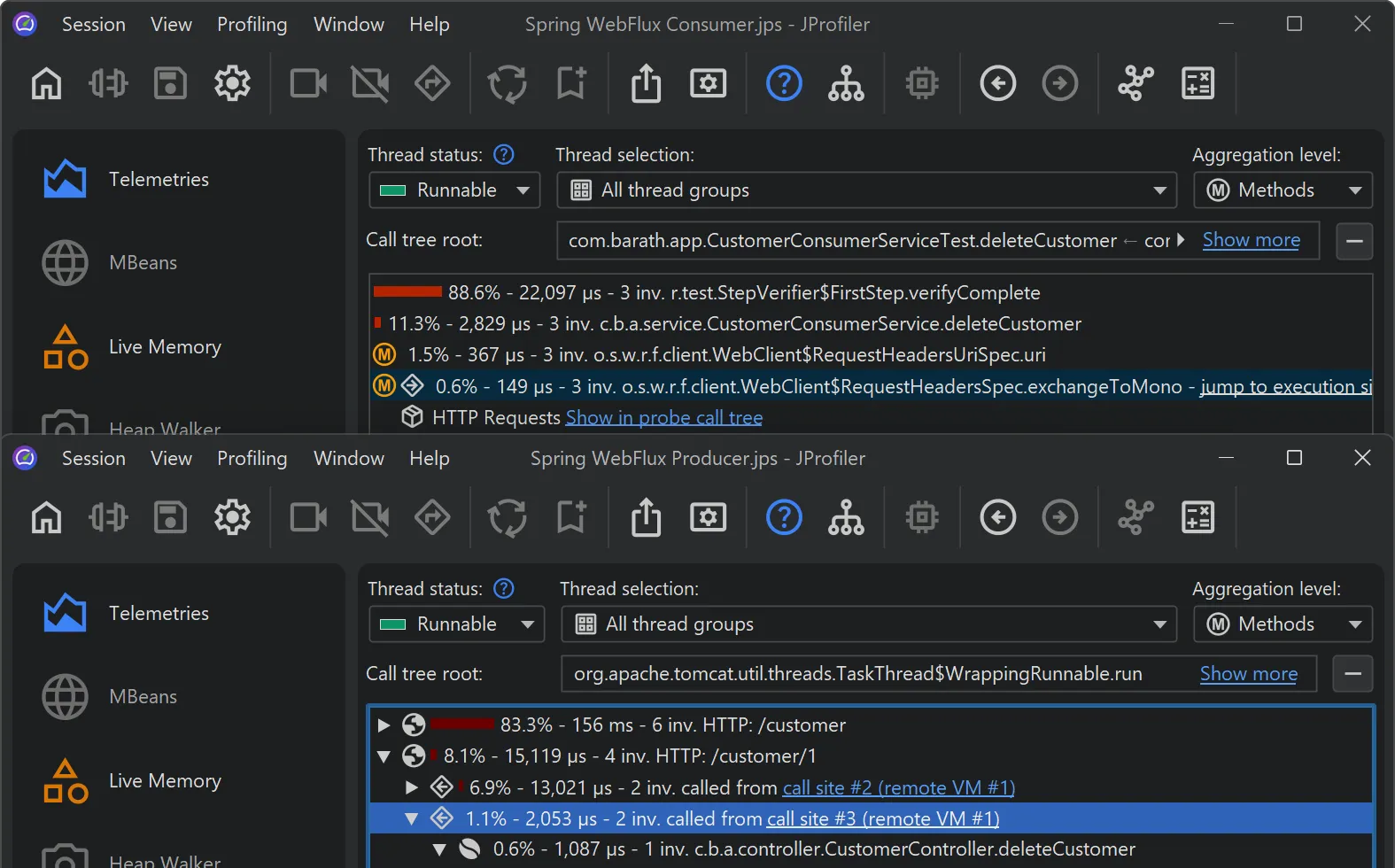
Task: Click tracking diamond arrow icon in Consumer toolbar
Action: [432, 84]
